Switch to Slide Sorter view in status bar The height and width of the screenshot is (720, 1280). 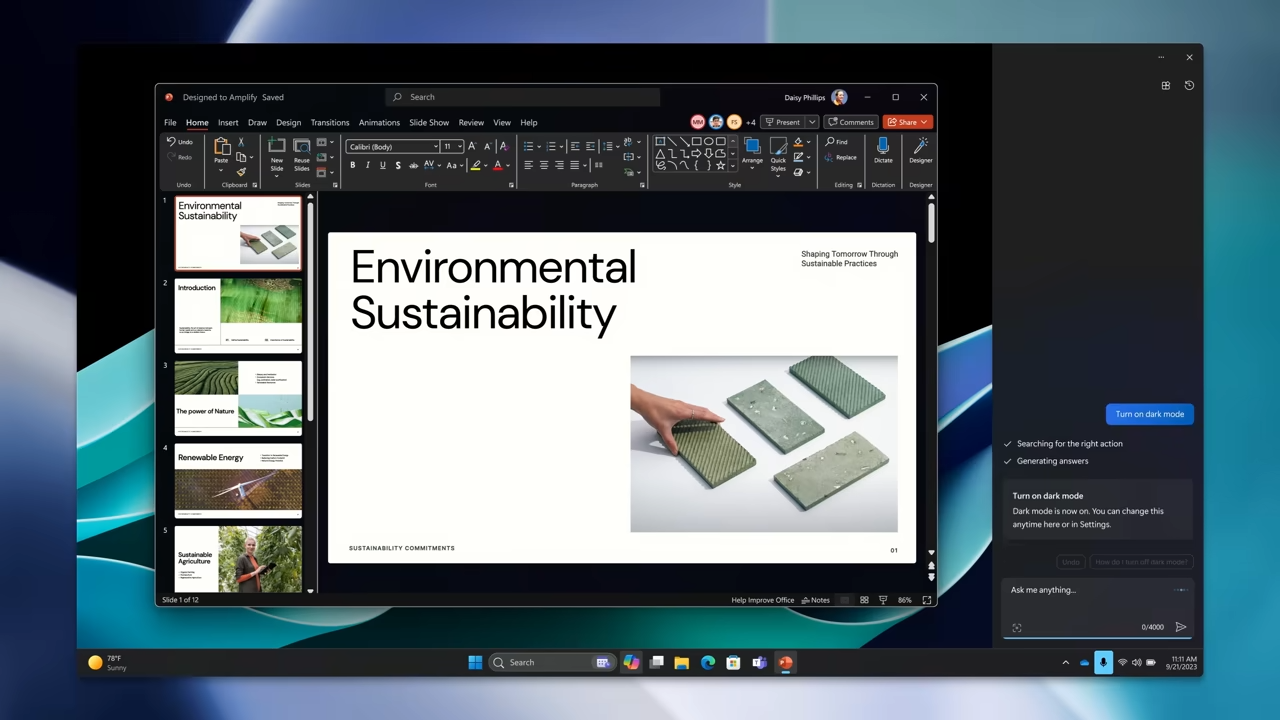click(864, 600)
